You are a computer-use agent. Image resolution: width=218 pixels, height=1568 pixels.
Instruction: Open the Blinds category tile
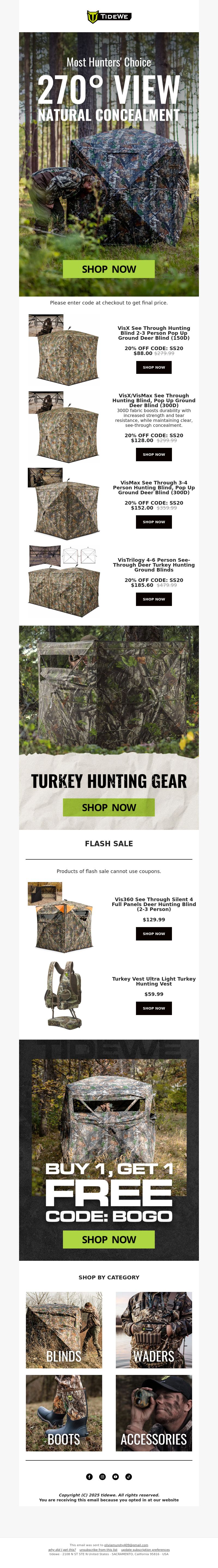click(64, 1330)
